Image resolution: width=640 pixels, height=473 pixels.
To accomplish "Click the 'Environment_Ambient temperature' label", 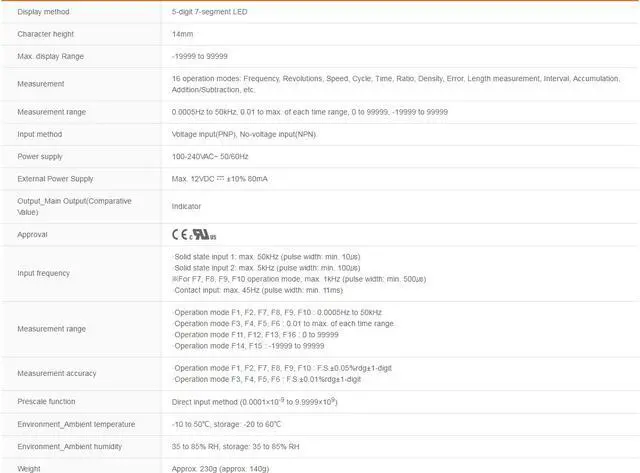I will pyautogui.click(x=76, y=424).
